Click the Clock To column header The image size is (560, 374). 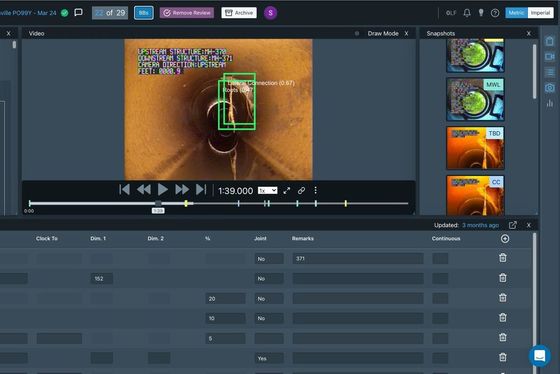(x=47, y=238)
